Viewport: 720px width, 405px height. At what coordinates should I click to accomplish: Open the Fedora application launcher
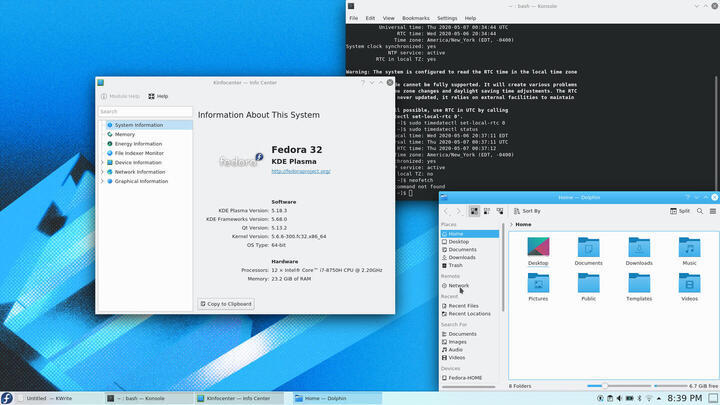tap(6, 398)
